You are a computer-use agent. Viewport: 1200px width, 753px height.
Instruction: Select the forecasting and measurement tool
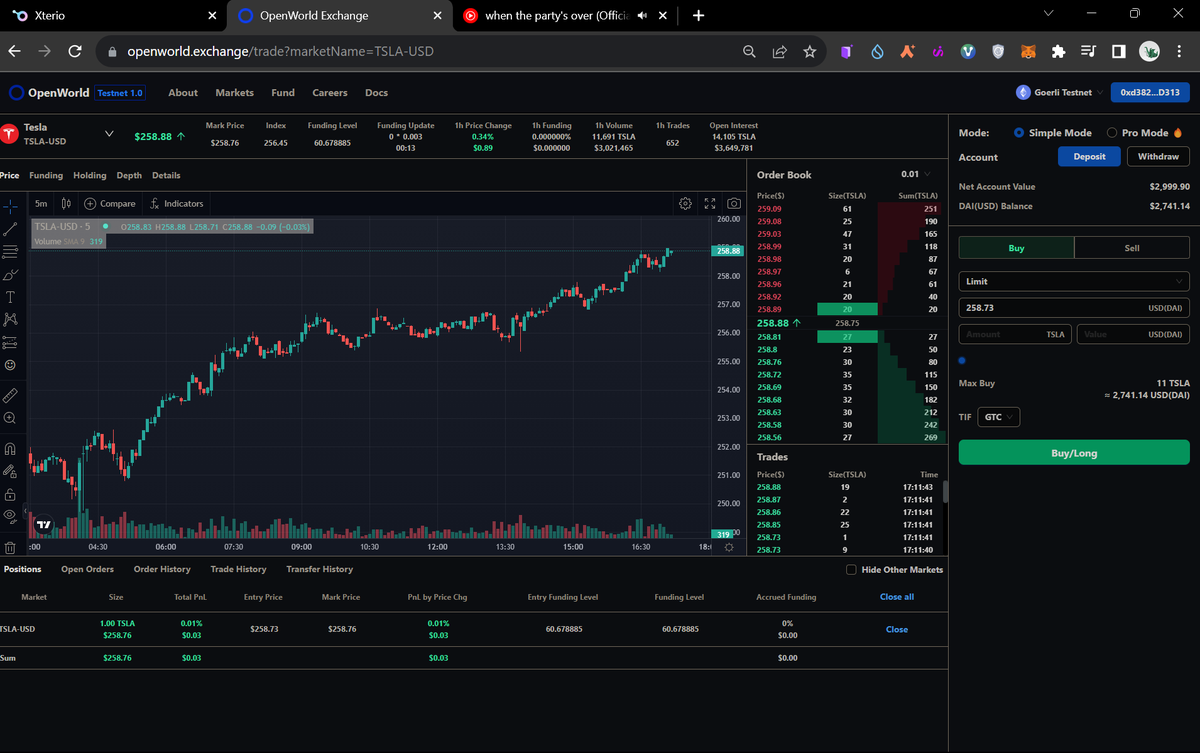(10, 343)
